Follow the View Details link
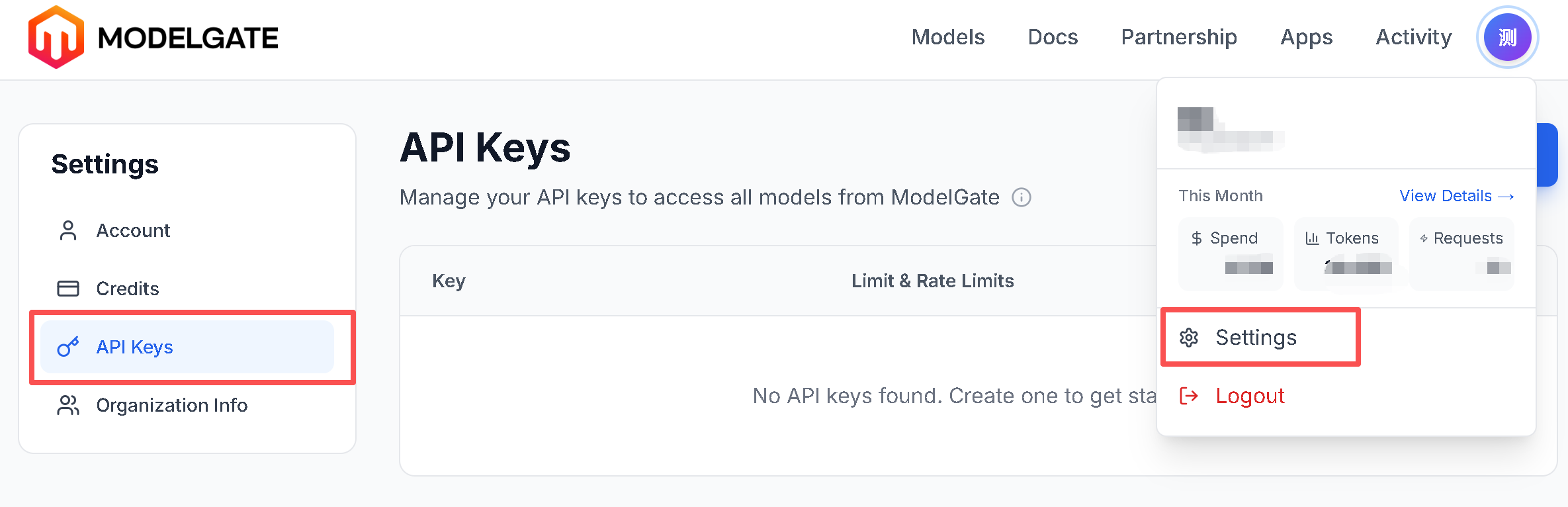This screenshot has width=1568, height=507. coord(1456,196)
